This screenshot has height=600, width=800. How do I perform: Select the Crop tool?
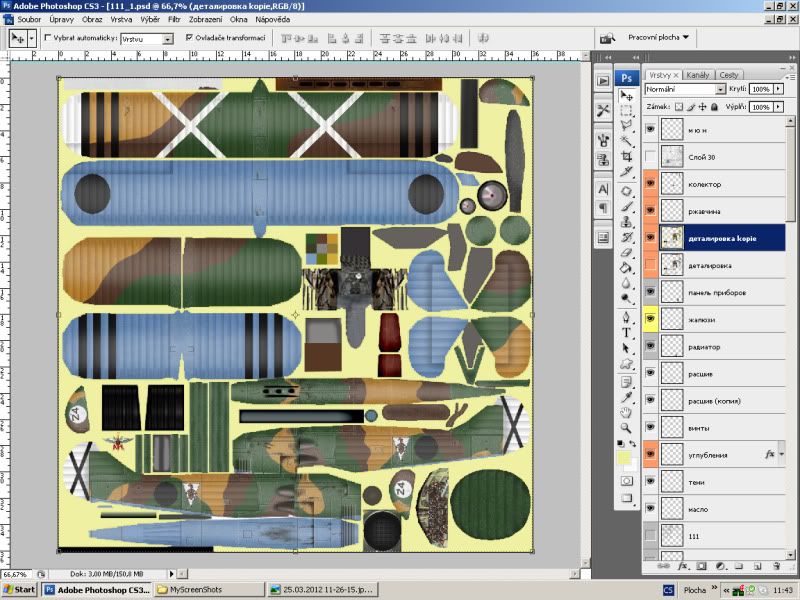pyautogui.click(x=627, y=156)
